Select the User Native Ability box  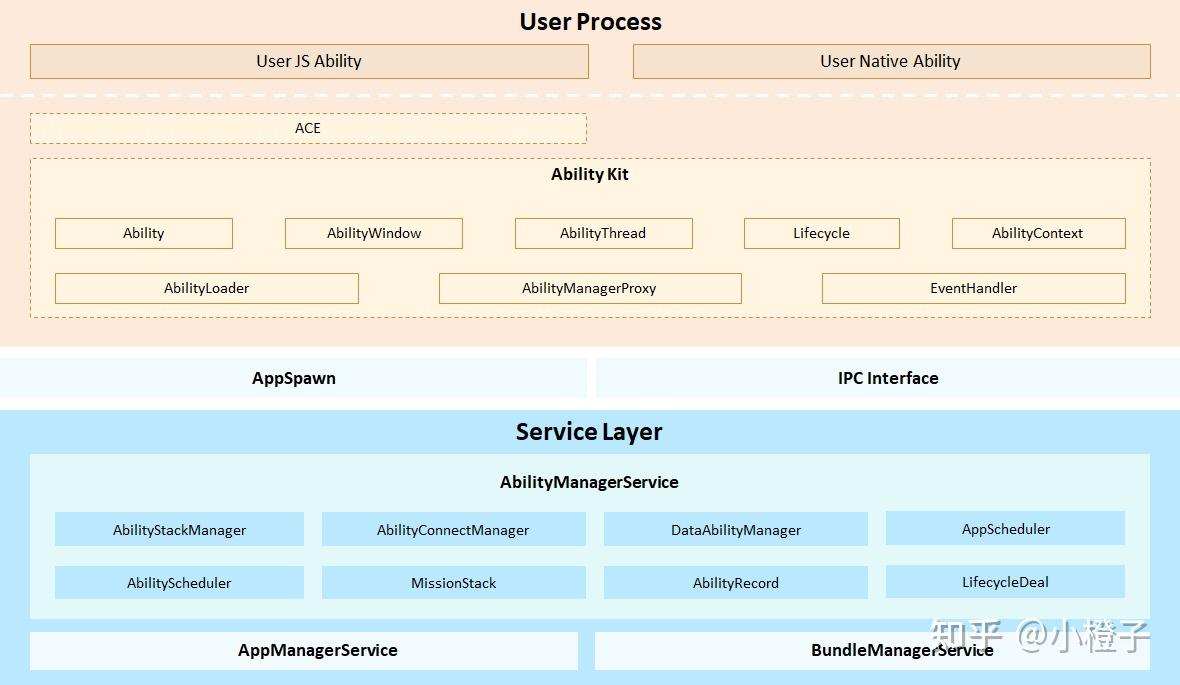click(890, 61)
